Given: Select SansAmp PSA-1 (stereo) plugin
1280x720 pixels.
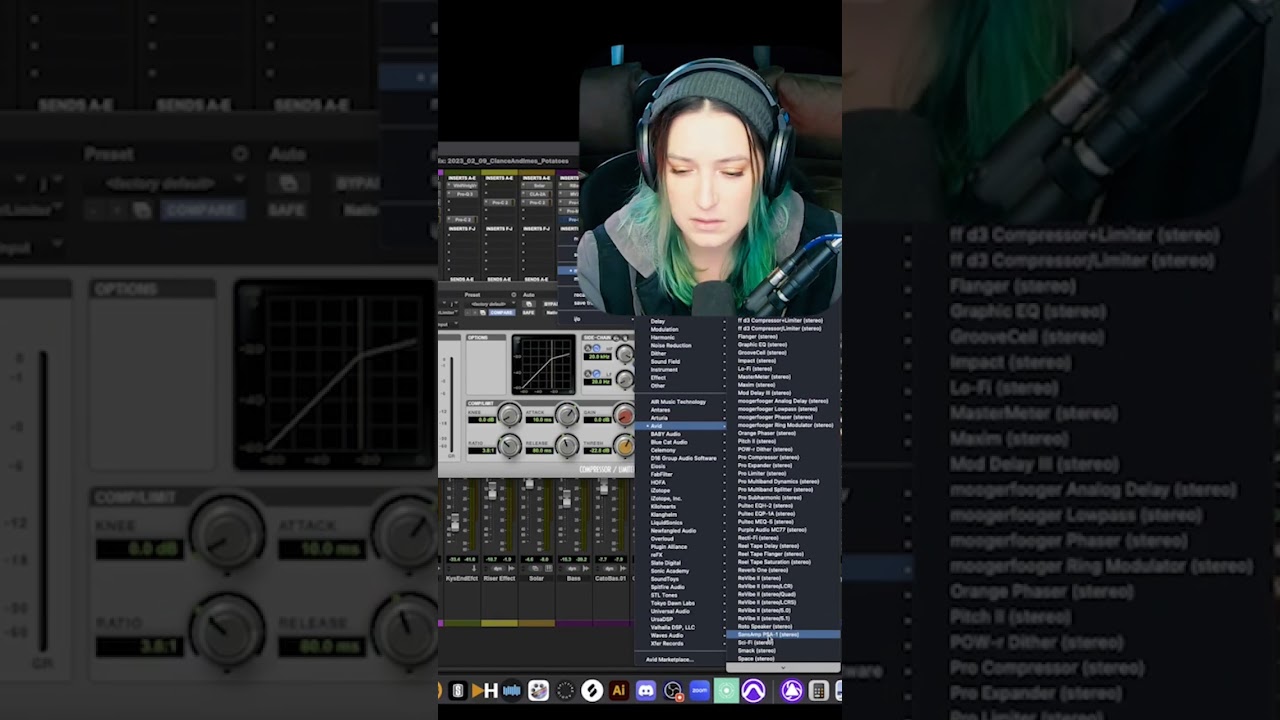Looking at the screenshot, I should pos(783,634).
